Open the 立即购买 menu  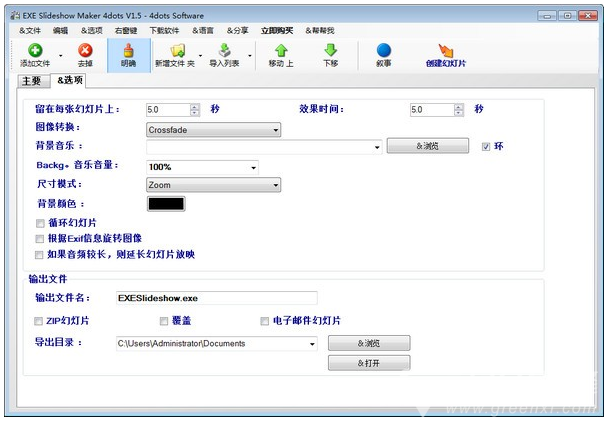(x=277, y=31)
